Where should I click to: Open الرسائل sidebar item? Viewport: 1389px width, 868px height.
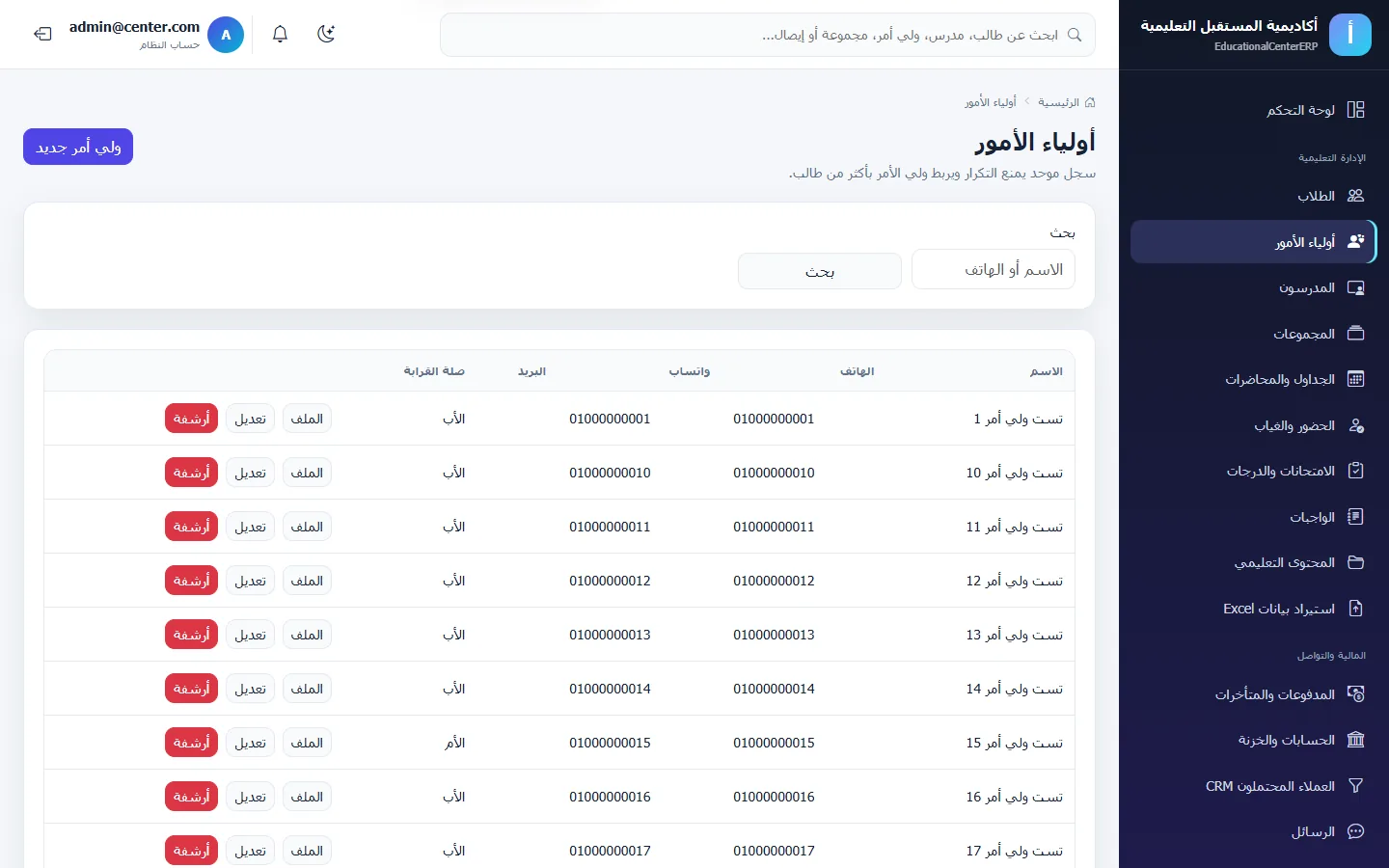coord(1254,831)
